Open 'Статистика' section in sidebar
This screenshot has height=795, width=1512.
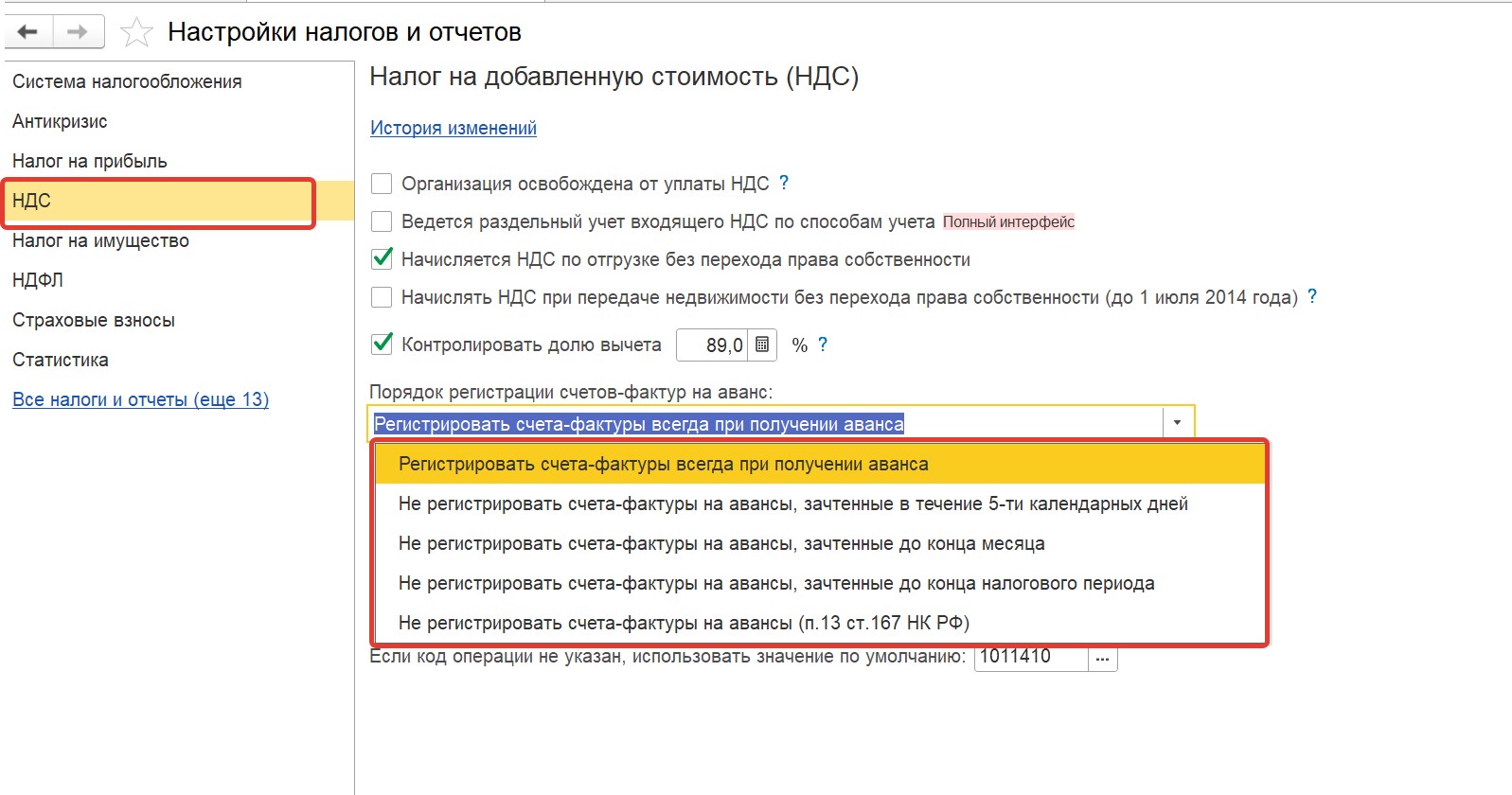[61, 360]
